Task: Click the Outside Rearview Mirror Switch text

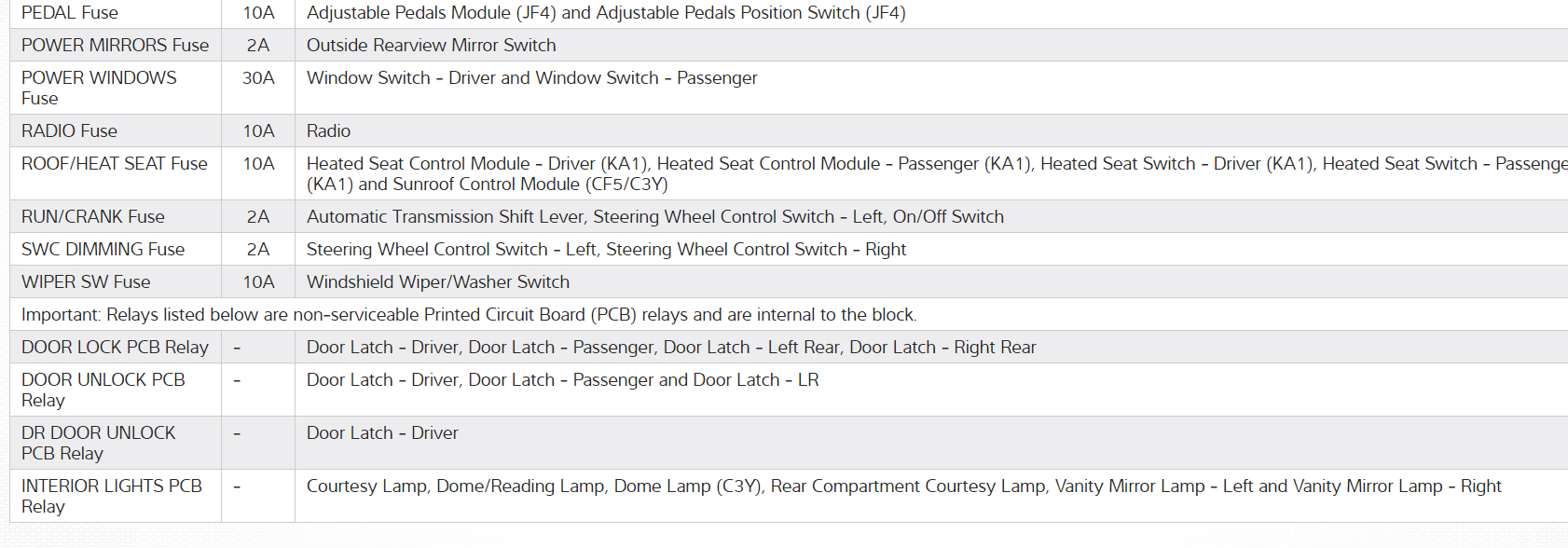Action: click(x=431, y=46)
